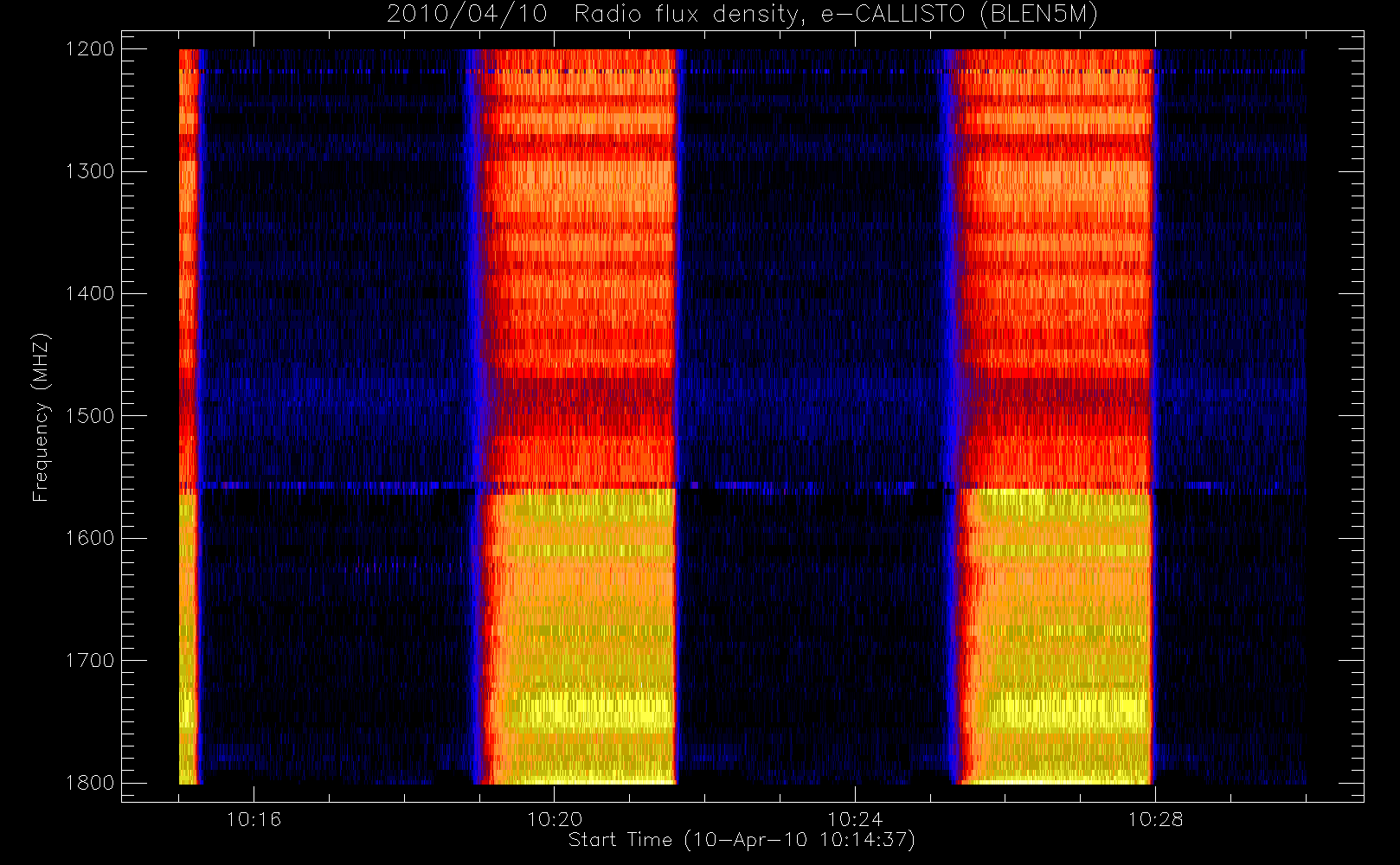Click the 1800 frequency tick label
Viewport: 1400px width, 865px height.
(x=90, y=783)
